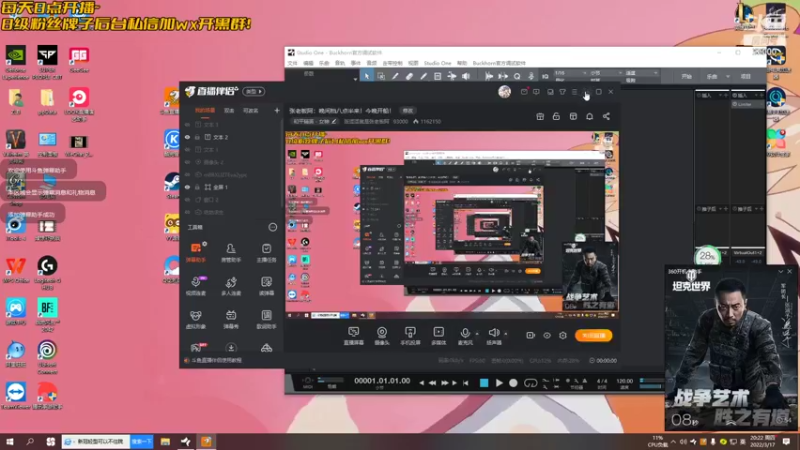Click the 扬声器 speaker icon
Screen dimensions: 800x450
point(493,333)
